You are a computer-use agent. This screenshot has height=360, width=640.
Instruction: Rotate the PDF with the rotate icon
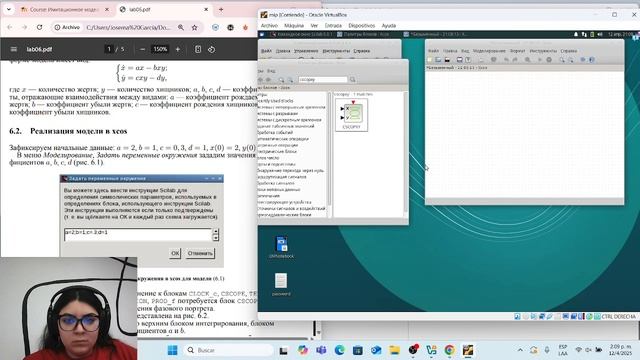click(x=211, y=49)
